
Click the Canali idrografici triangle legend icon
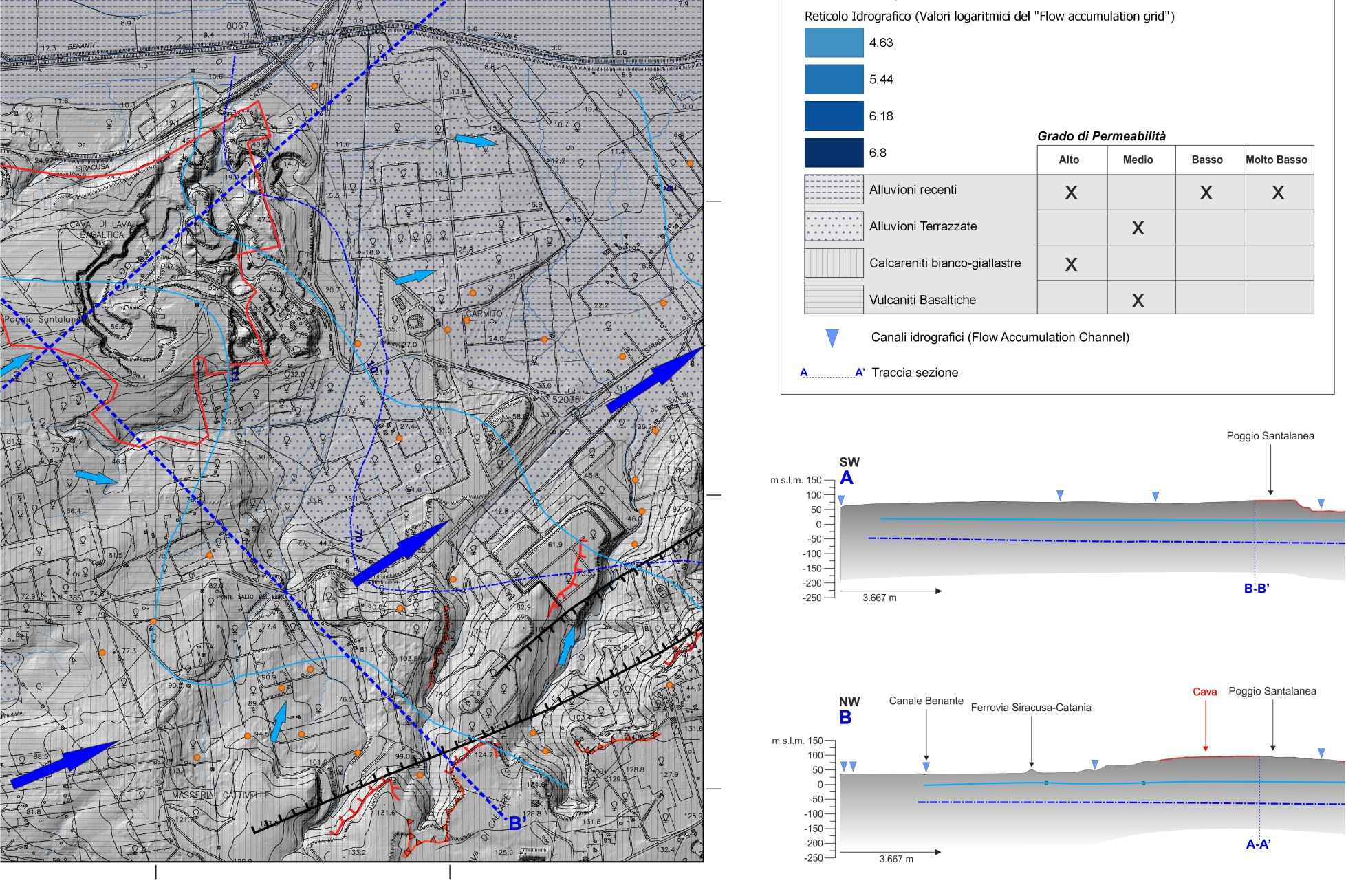(832, 338)
